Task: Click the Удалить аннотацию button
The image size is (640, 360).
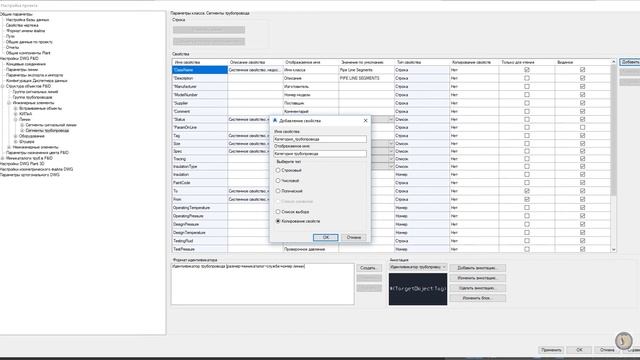Action: coord(478,288)
